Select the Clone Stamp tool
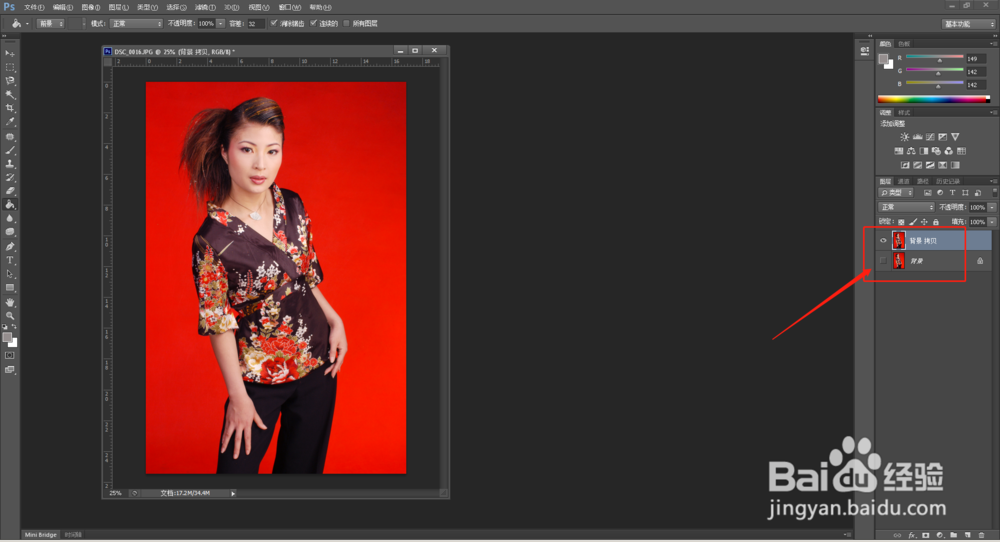Image resolution: width=1000 pixels, height=542 pixels. tap(10, 164)
